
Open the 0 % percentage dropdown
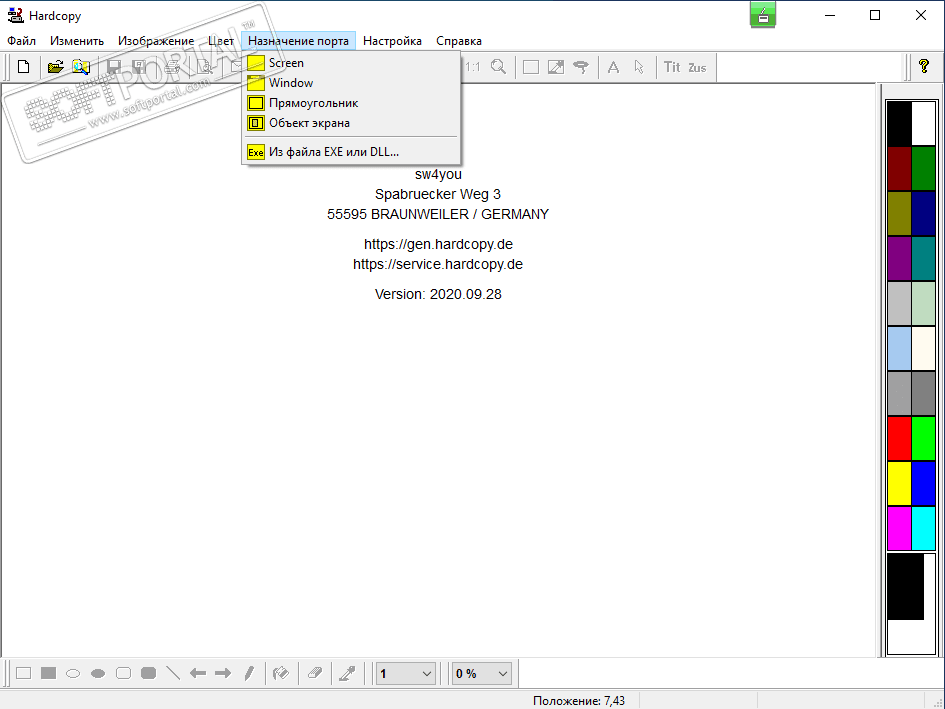482,673
